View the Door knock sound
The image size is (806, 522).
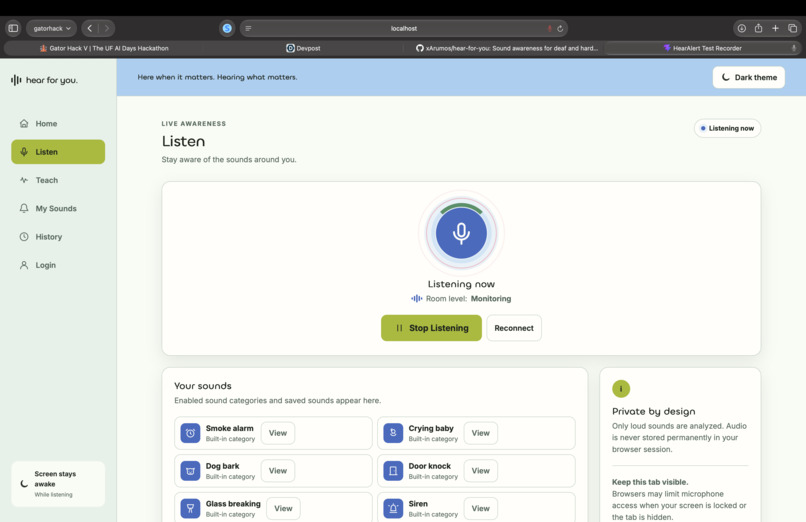(x=481, y=471)
